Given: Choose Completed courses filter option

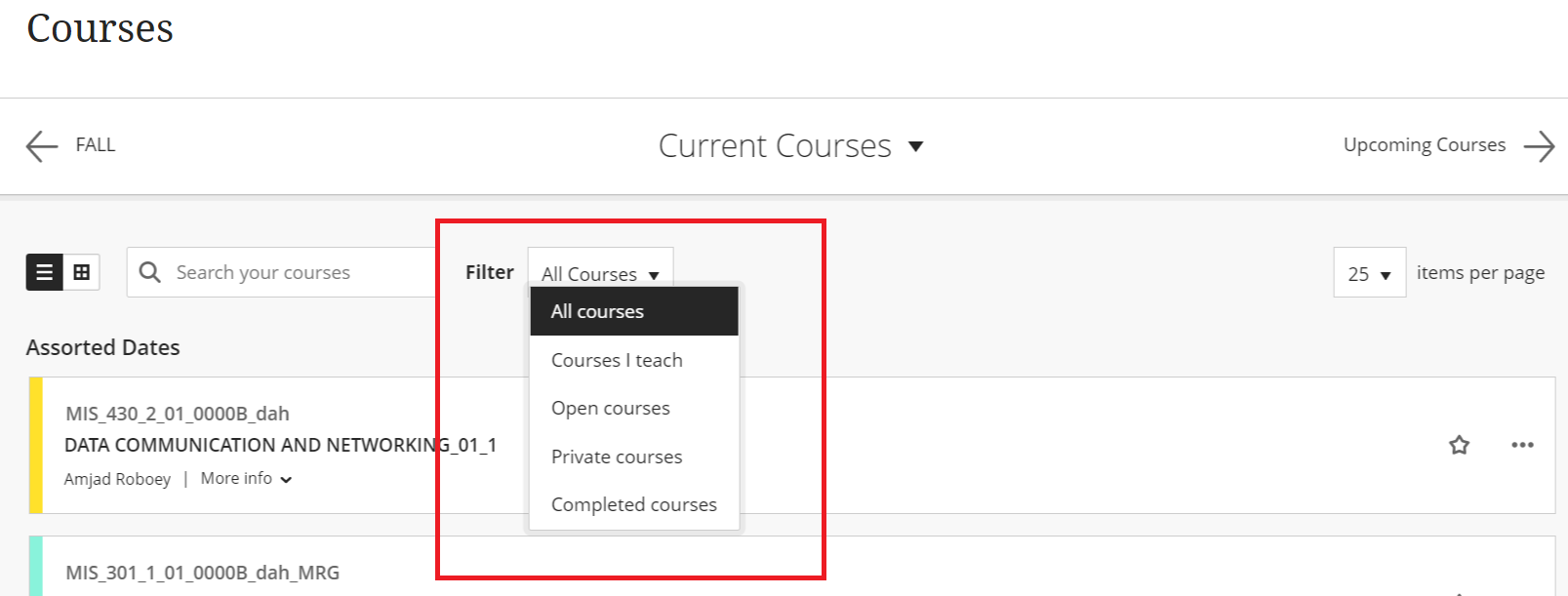Looking at the screenshot, I should (633, 504).
